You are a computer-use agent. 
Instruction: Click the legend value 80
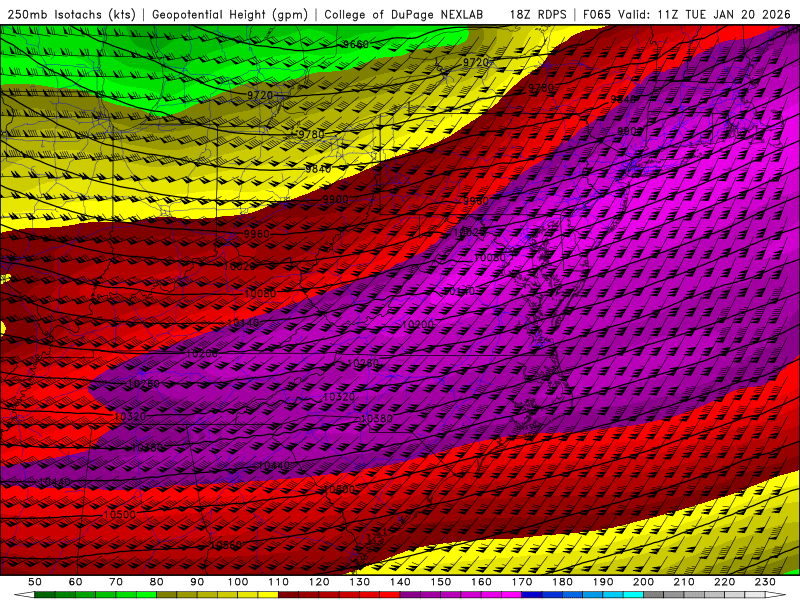[x=156, y=582]
